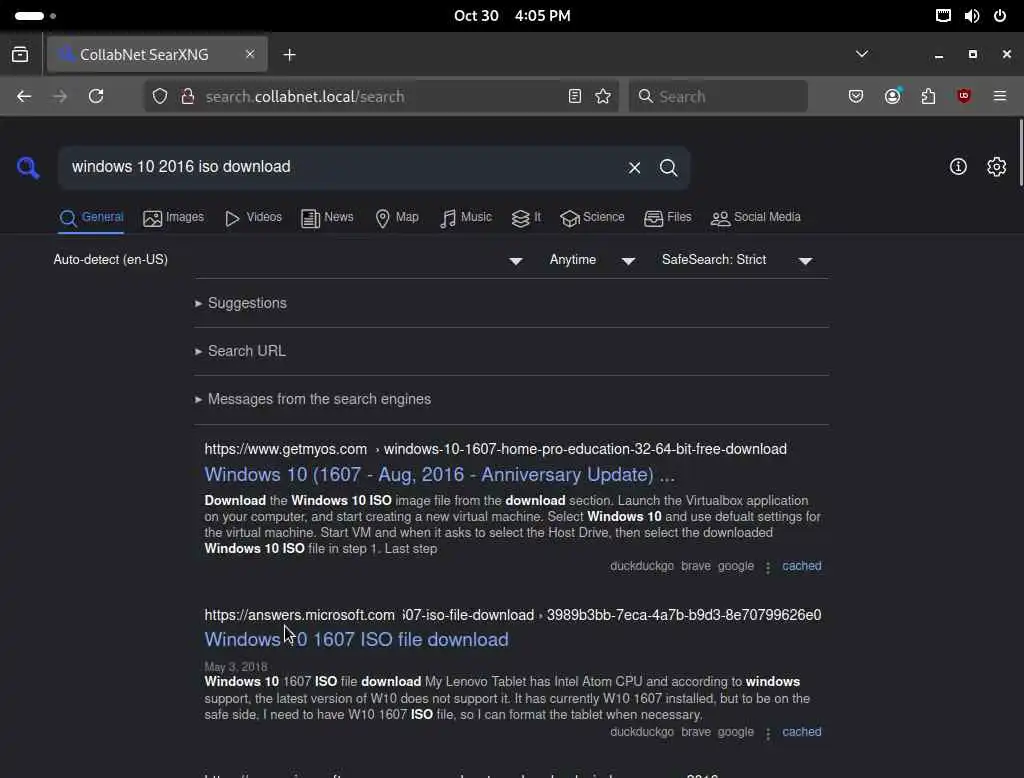Open cached copy of answers.microsoft result
1024x778 pixels.
802,732
